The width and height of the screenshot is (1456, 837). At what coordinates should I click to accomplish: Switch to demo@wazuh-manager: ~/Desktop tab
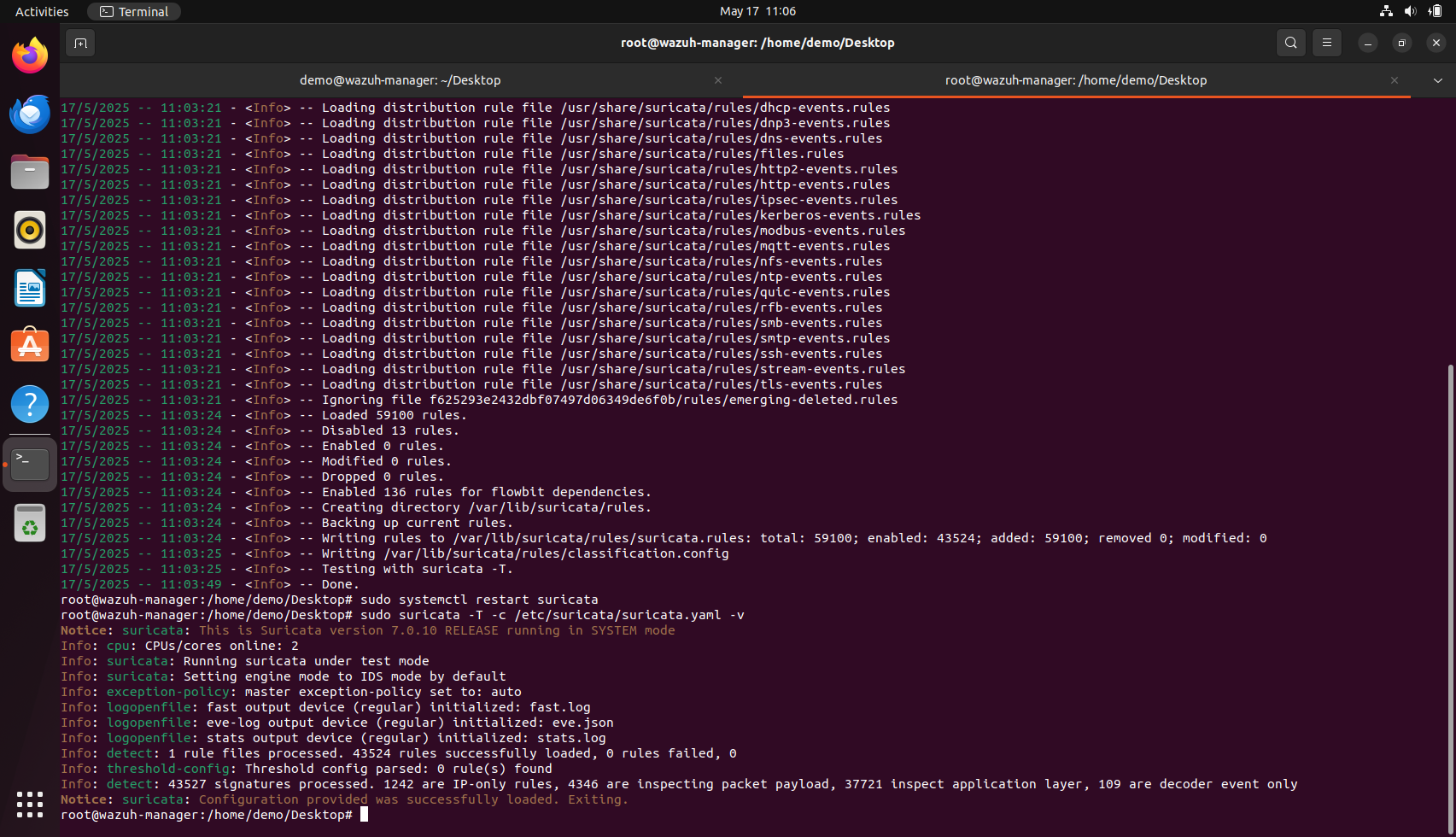(x=401, y=80)
